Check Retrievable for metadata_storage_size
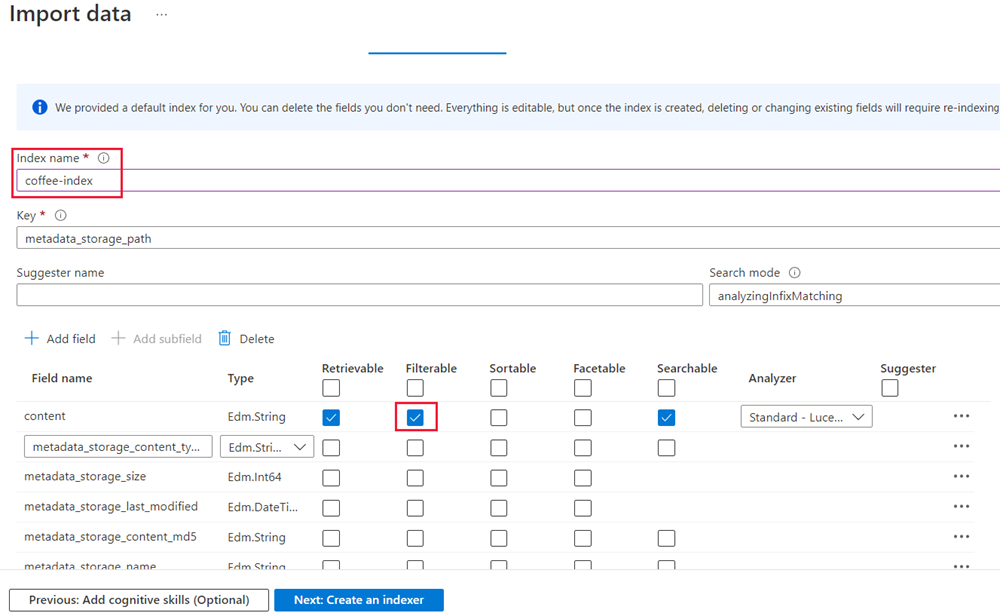The image size is (1000, 616). point(331,478)
